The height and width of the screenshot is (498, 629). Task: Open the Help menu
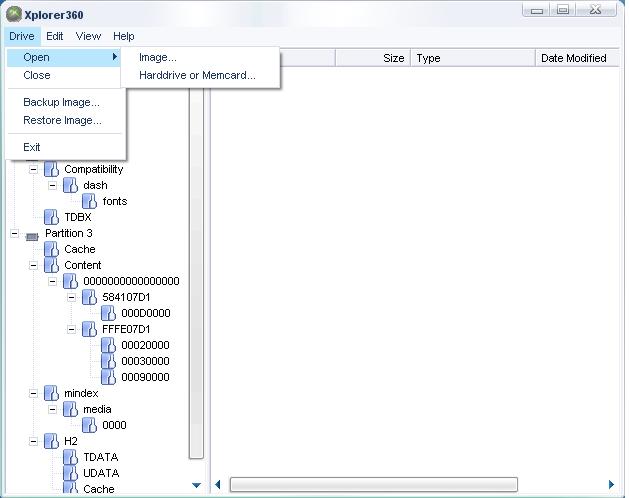(124, 36)
